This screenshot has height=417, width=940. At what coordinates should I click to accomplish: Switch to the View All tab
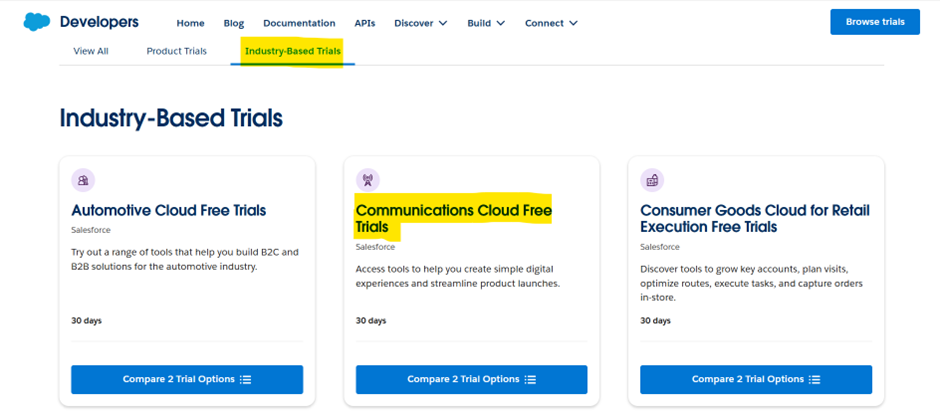pyautogui.click(x=91, y=52)
